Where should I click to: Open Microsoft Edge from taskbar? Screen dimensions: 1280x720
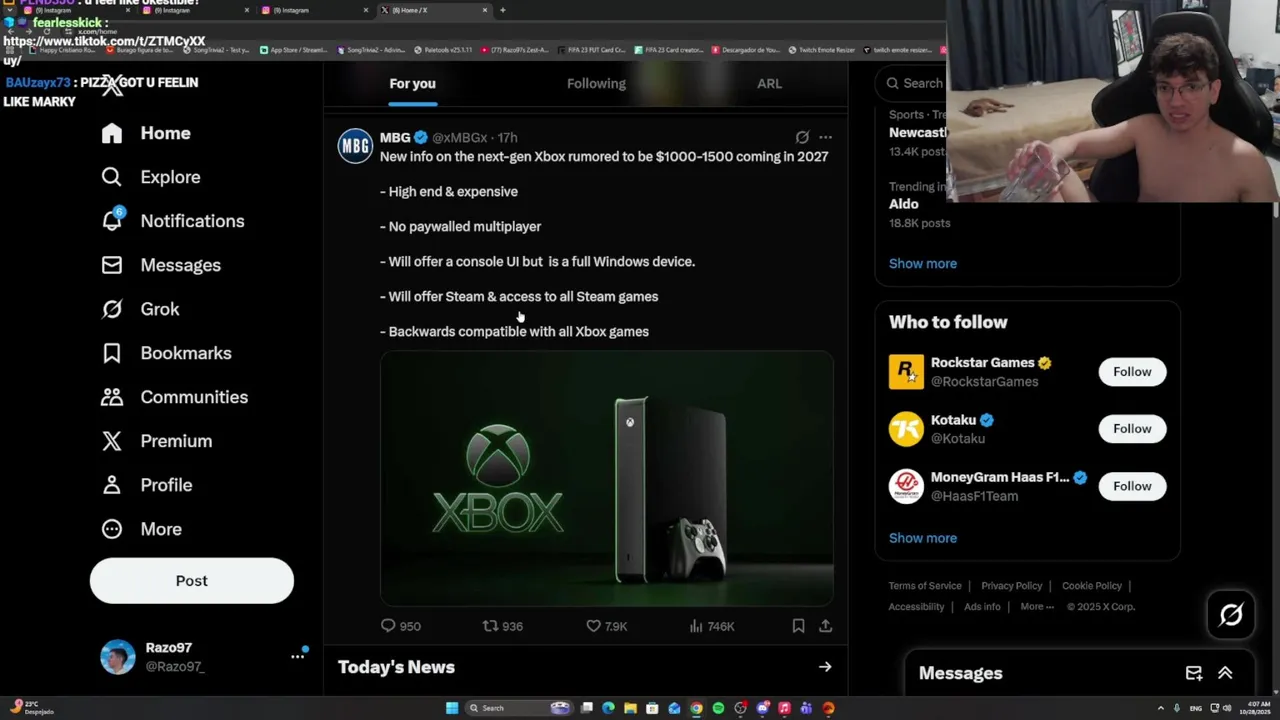pos(608,708)
